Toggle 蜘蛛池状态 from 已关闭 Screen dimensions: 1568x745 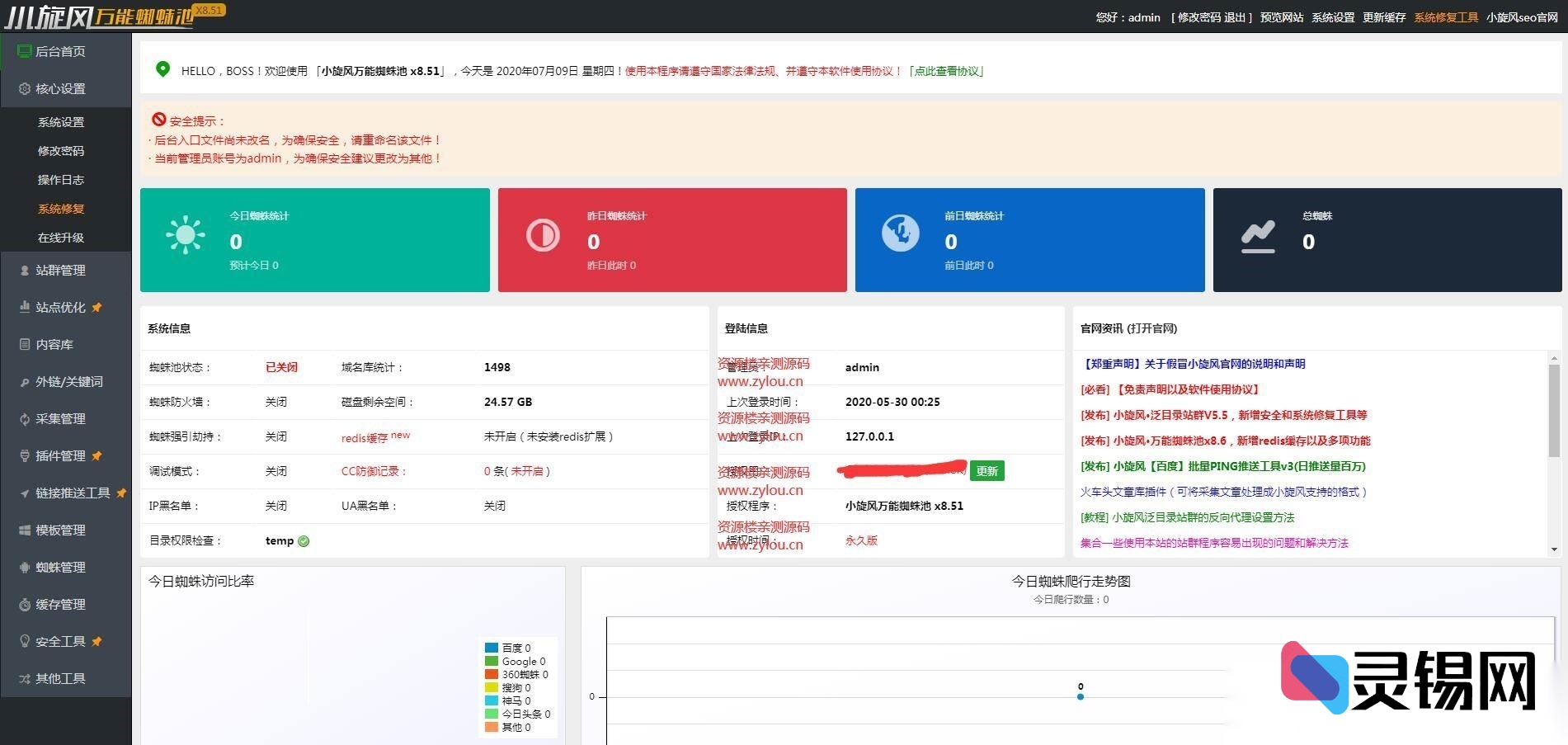281,367
